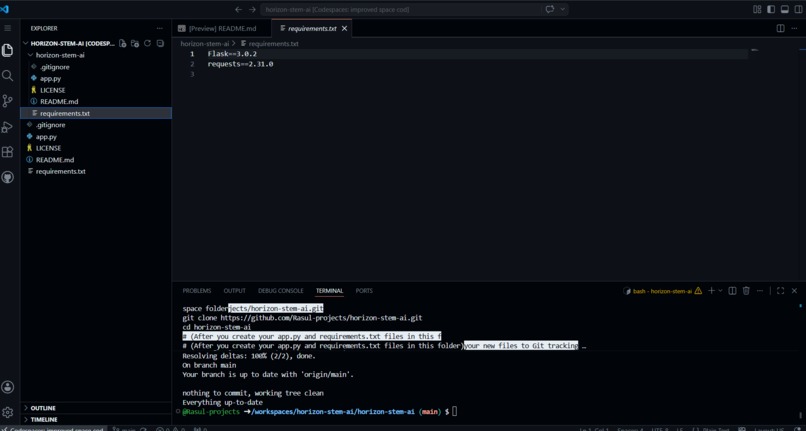Screen dimensions: 806x431
Task: Open the Manage gear icon
Action: click(7, 412)
